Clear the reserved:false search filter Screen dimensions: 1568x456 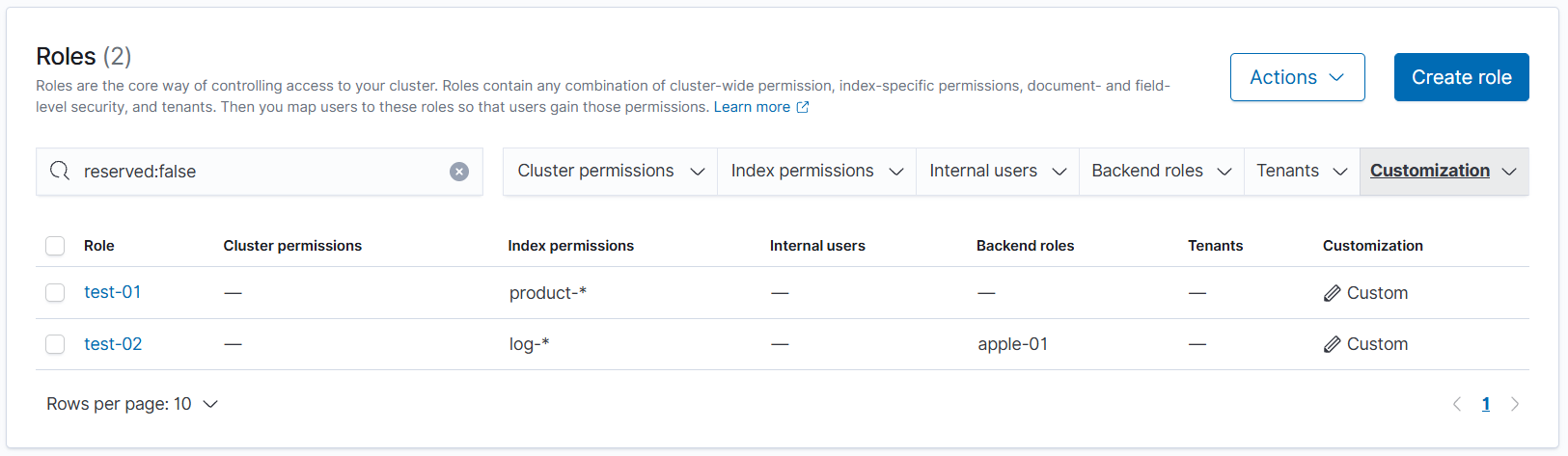pos(459,172)
